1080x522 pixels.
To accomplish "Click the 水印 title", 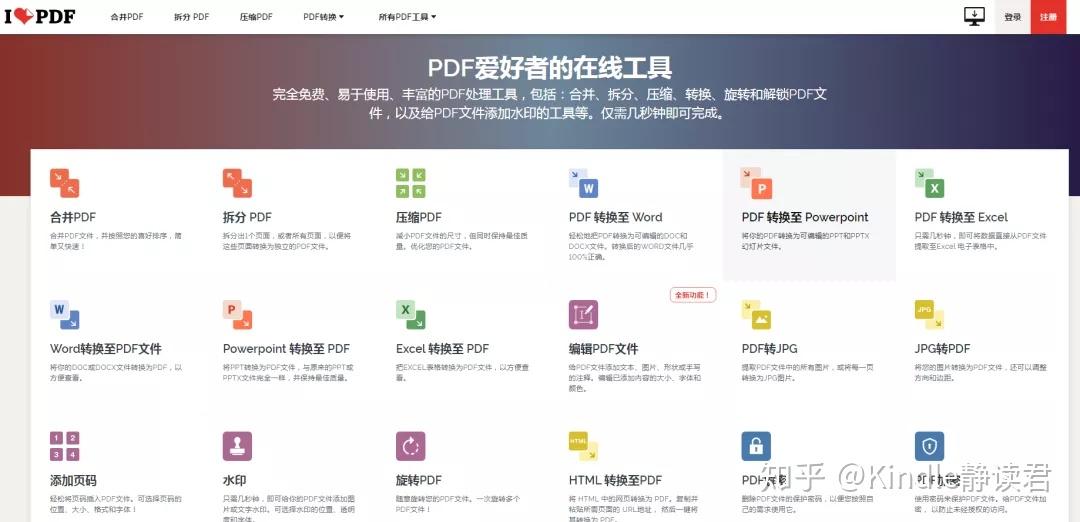I will 234,480.
